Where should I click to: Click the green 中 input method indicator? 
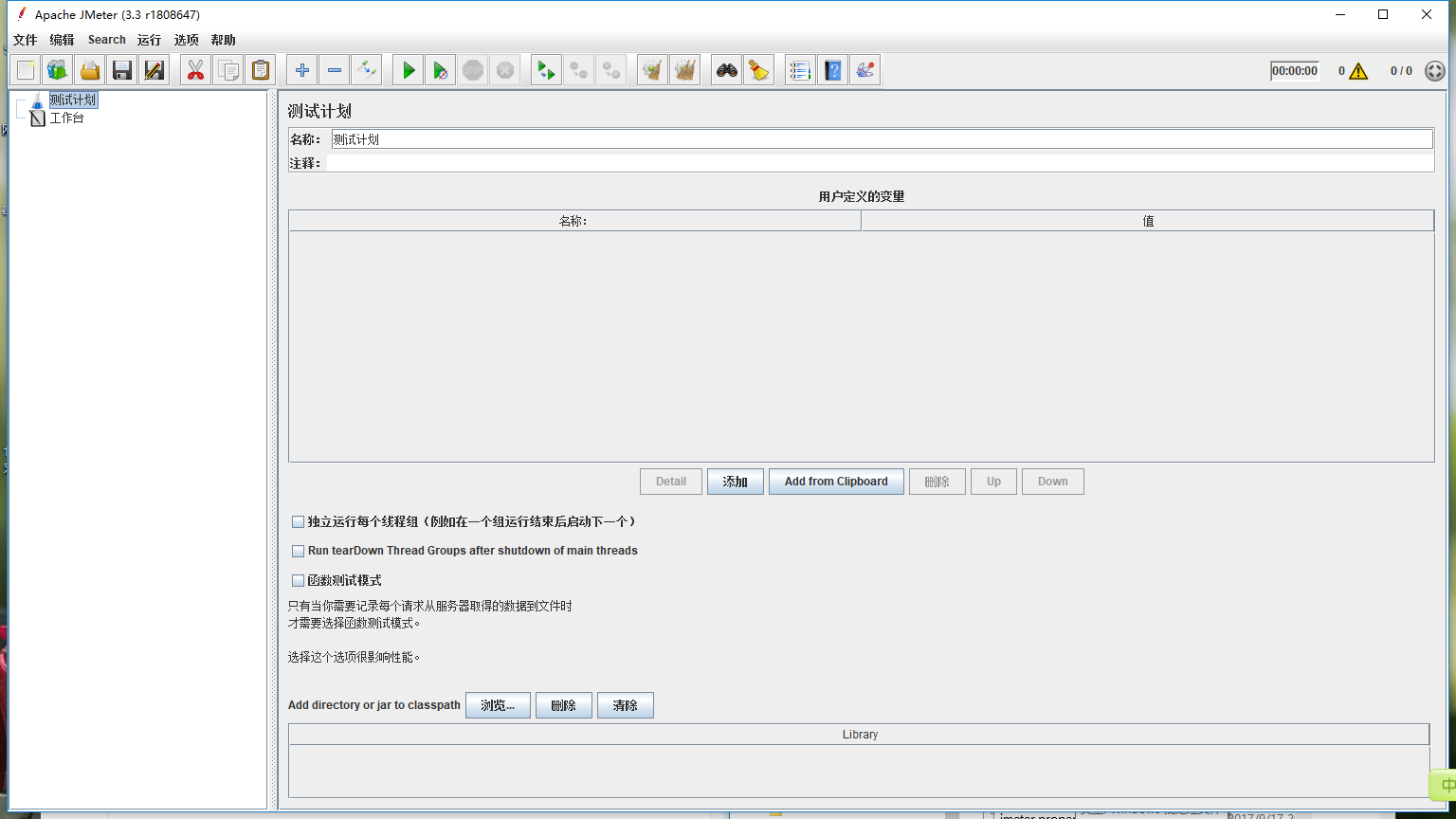[x=1445, y=785]
